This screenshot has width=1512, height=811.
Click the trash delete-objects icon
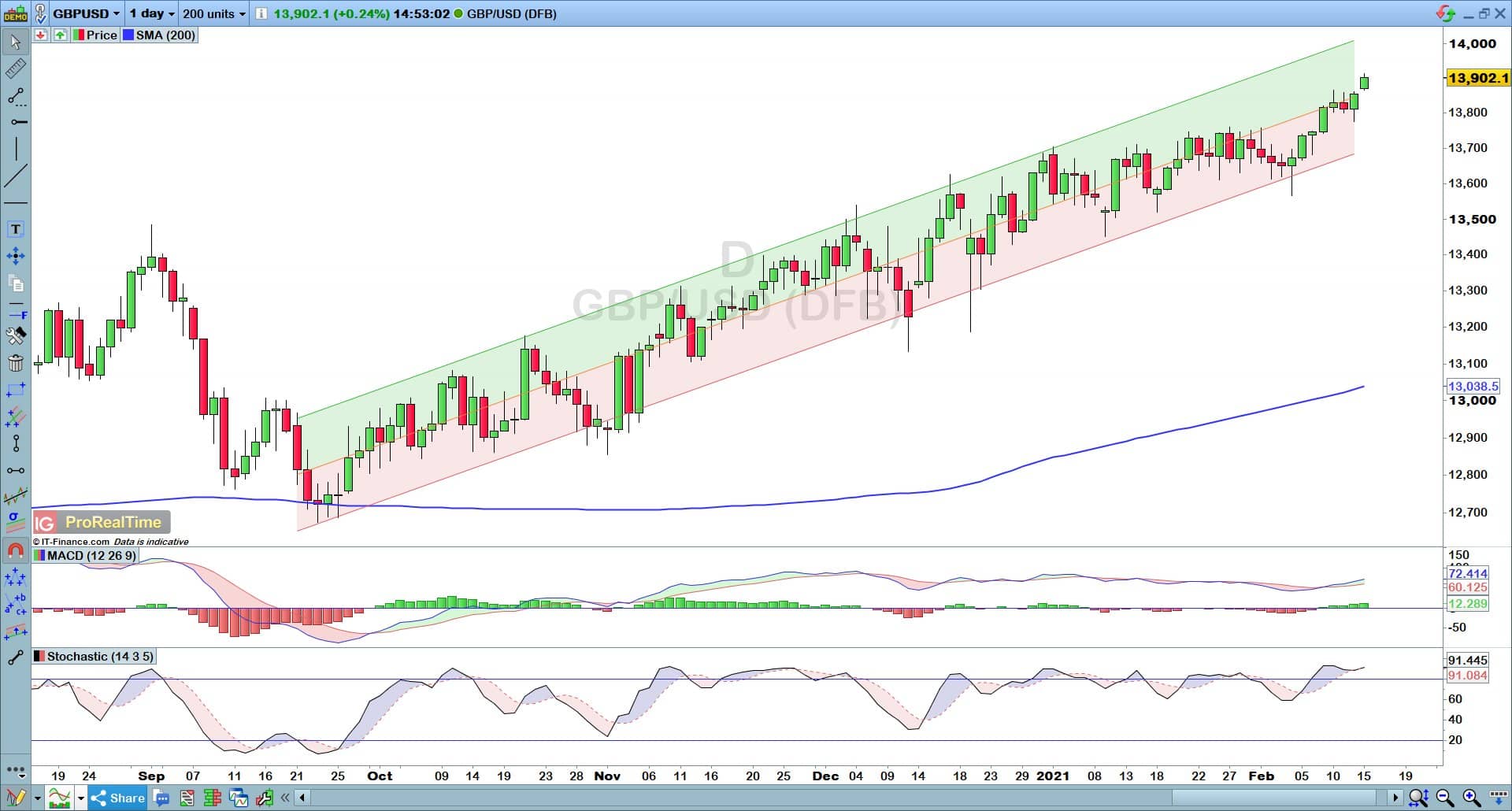pyautogui.click(x=15, y=363)
